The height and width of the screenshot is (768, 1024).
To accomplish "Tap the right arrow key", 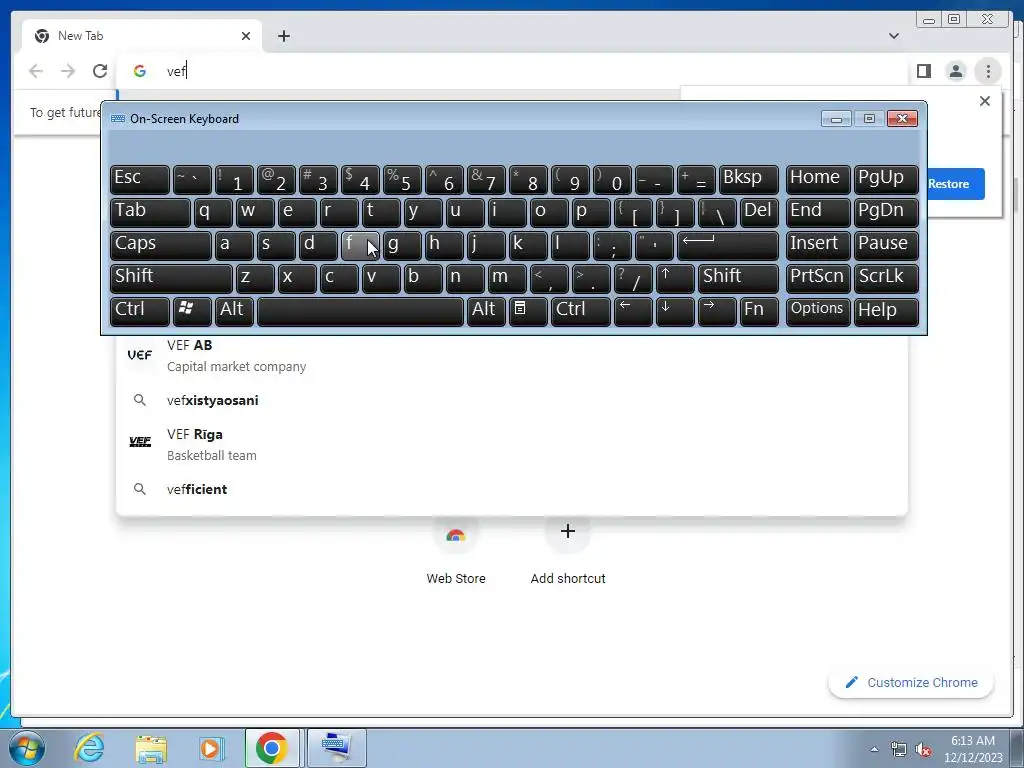I will point(717,312).
